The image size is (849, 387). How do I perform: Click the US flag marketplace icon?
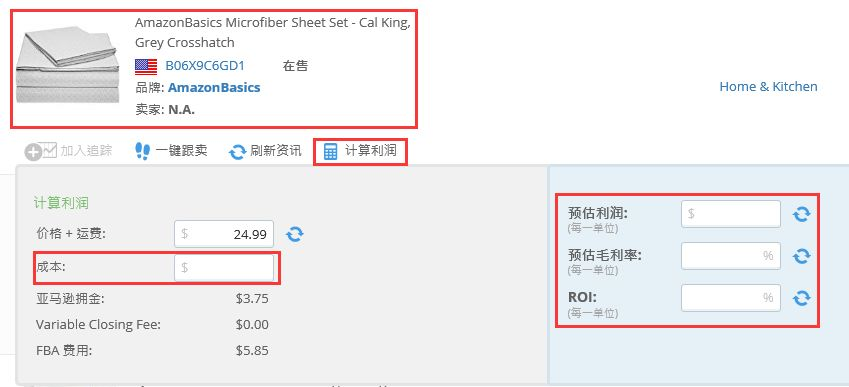[x=146, y=67]
